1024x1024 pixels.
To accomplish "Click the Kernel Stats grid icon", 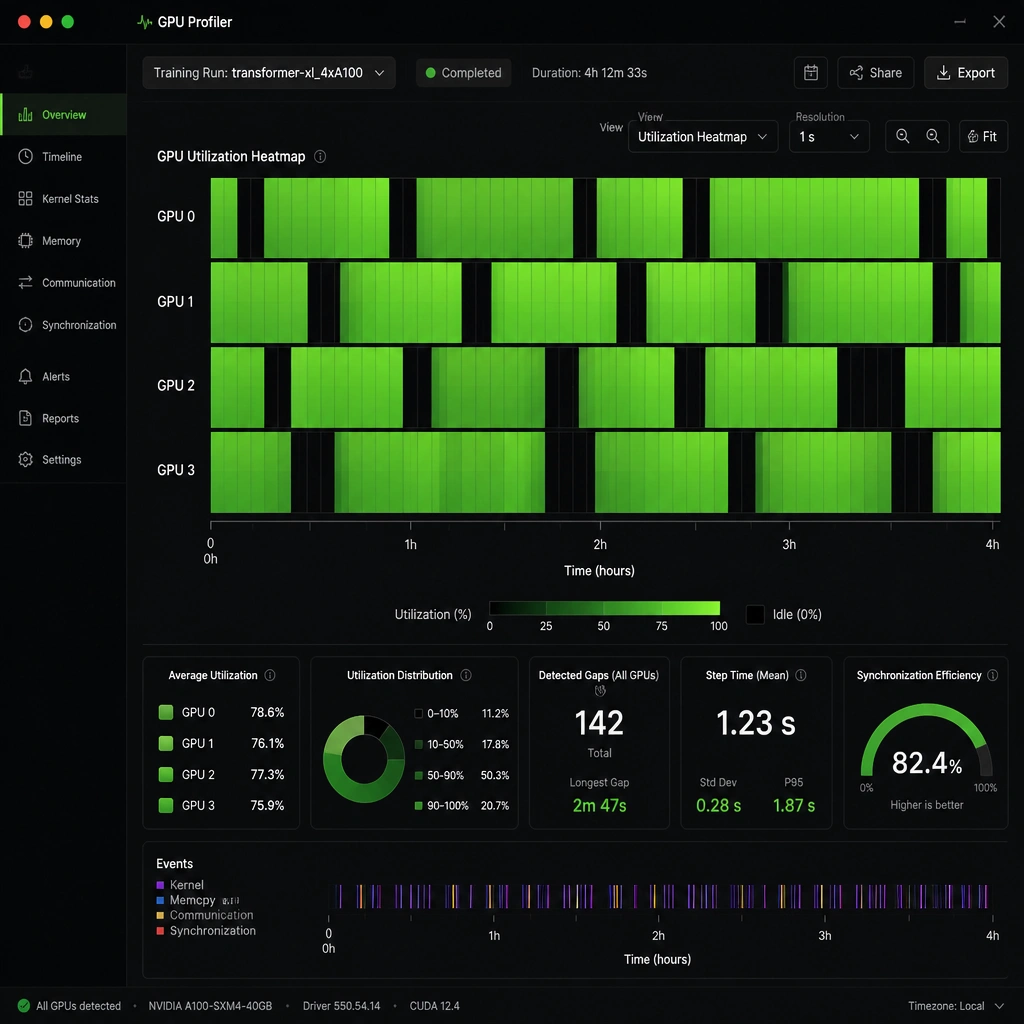I will click(25, 199).
